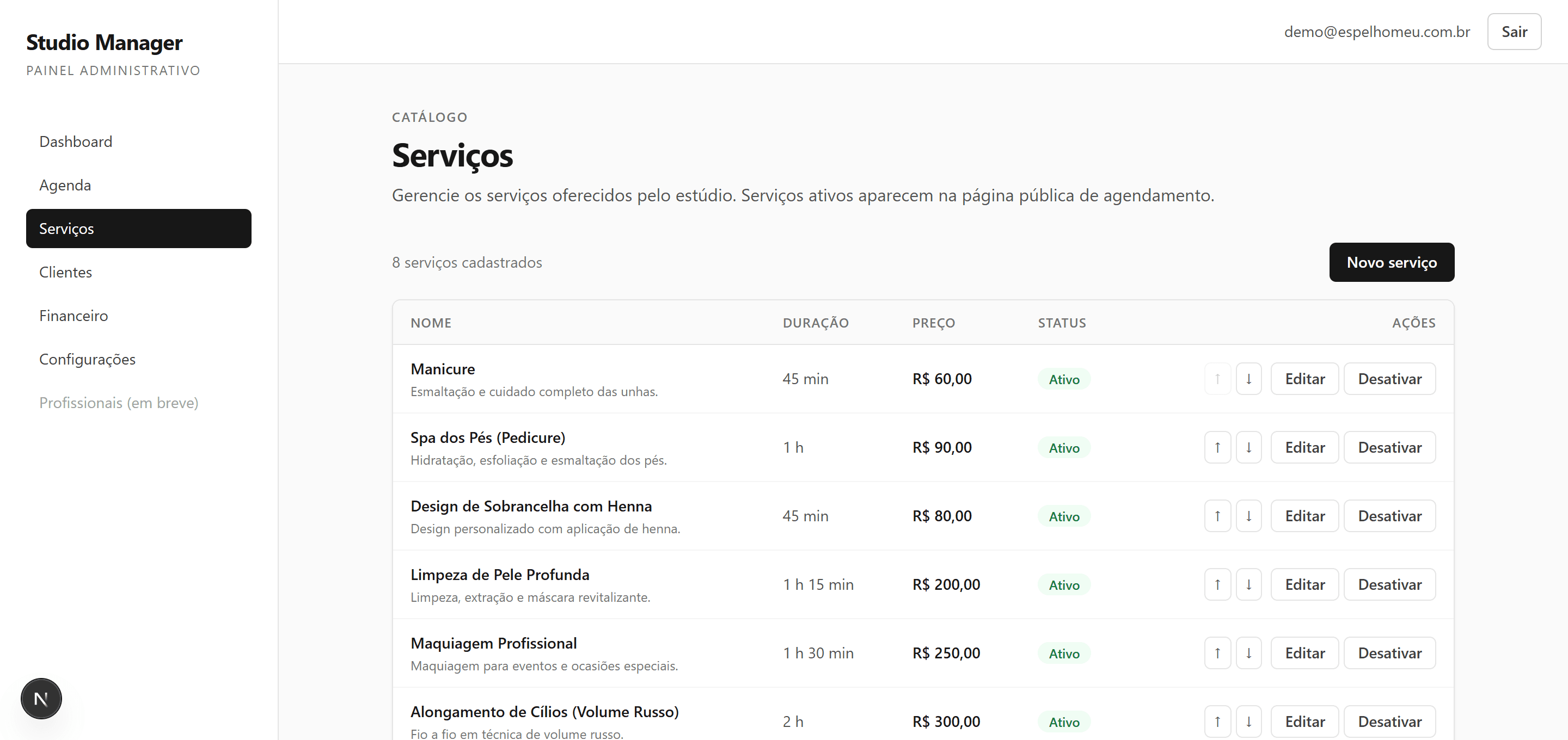Screen dimensions: 1568x740
Task: Move Maquiagem Profissional up
Action: [1217, 653]
